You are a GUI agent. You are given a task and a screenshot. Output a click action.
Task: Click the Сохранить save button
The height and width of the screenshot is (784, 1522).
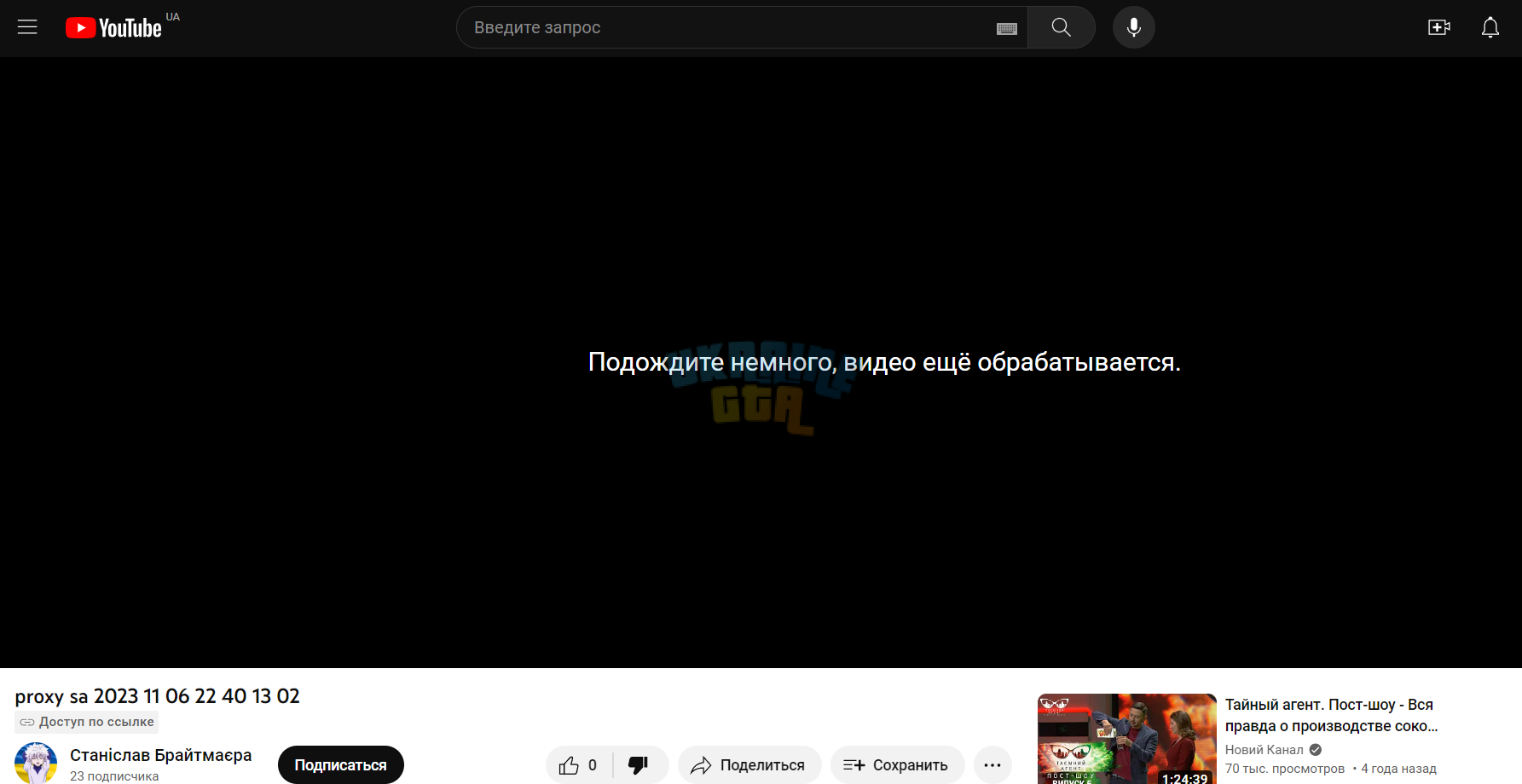(x=897, y=765)
